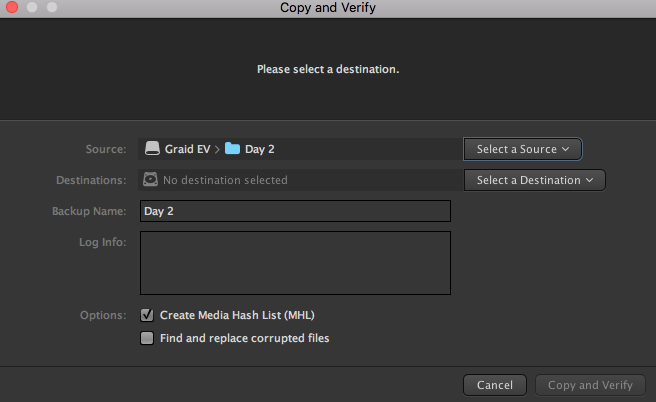Click the Copy and Verify title bar text
Image resolution: width=656 pixels, height=402 pixels.
(x=330, y=8)
